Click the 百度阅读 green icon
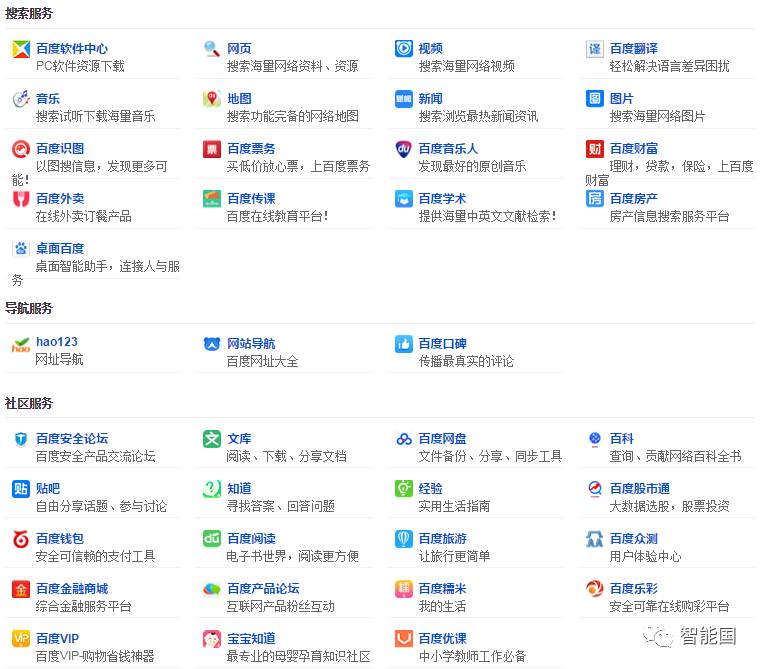Image resolution: width=761 pixels, height=669 pixels. (x=212, y=538)
